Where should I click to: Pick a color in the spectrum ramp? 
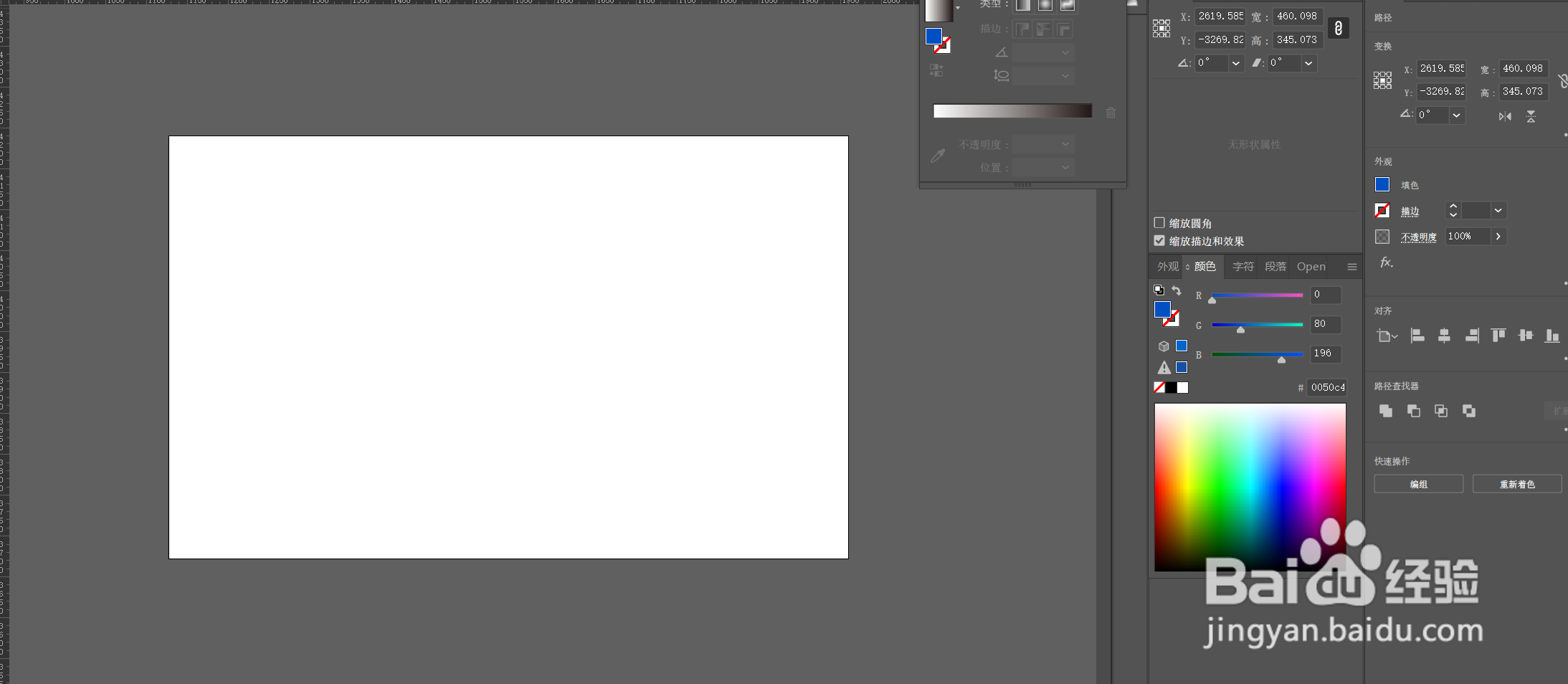click(1250, 487)
